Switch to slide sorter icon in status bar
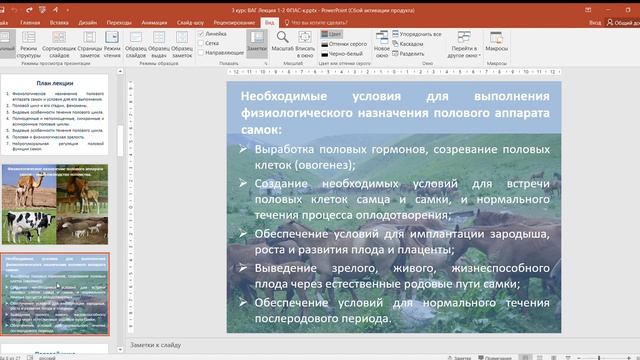This screenshot has height=360, width=640. (540, 358)
